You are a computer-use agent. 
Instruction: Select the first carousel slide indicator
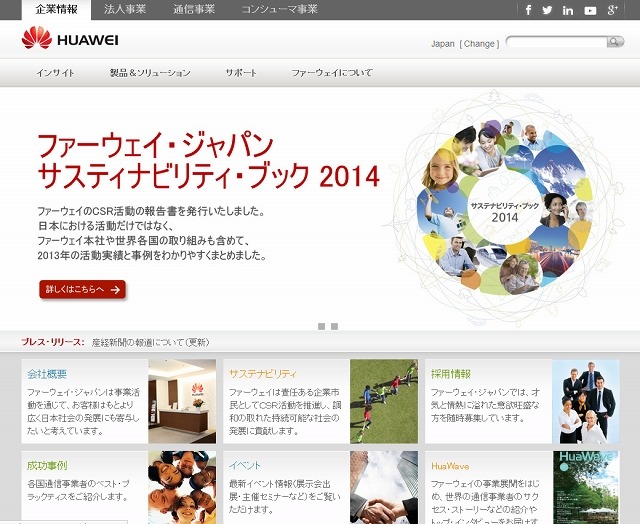[321, 326]
